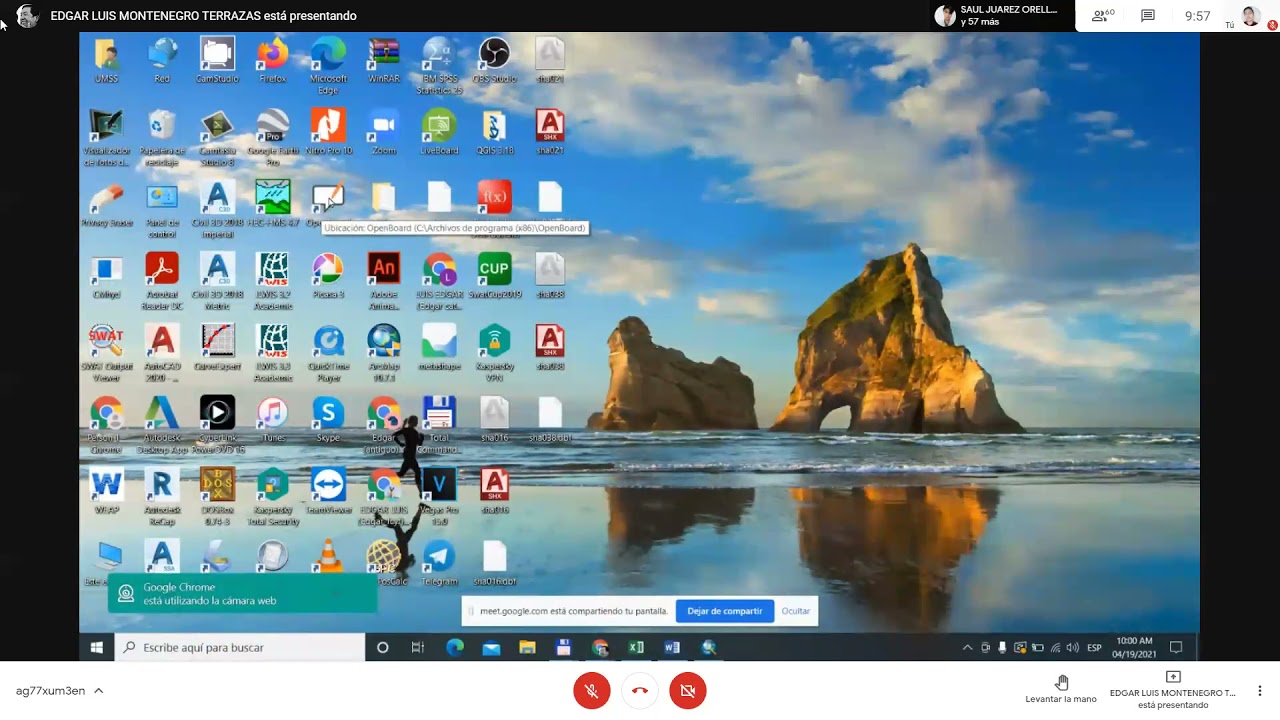The width and height of the screenshot is (1280, 720).
Task: Select the Adobe Animate desktop icon
Action: [x=384, y=281]
